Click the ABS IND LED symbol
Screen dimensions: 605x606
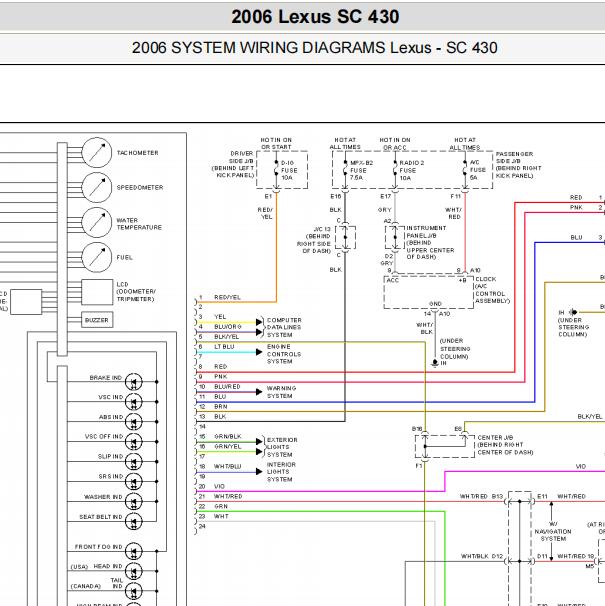coord(134,422)
